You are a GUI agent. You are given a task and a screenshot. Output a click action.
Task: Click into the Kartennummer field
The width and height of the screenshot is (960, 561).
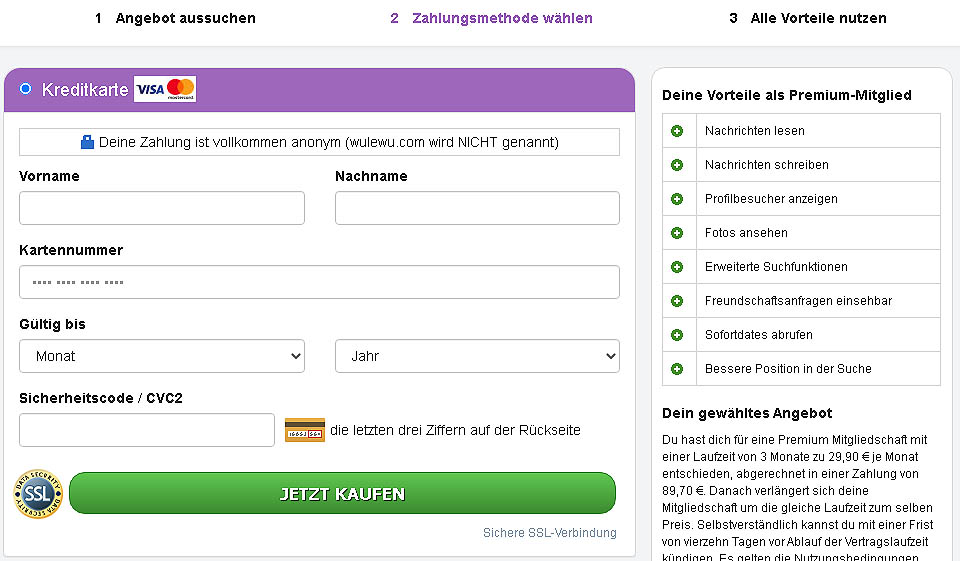[319, 282]
